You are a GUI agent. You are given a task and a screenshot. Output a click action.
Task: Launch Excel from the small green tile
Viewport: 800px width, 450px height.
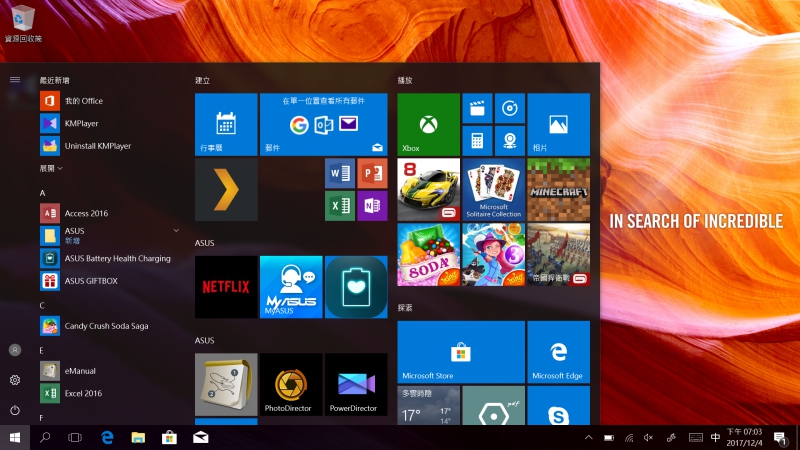[340, 206]
